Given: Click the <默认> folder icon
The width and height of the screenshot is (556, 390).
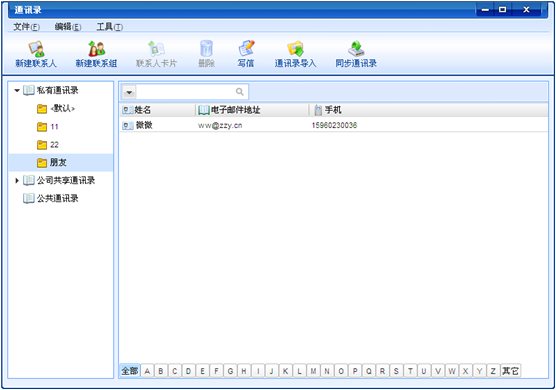Looking at the screenshot, I should [42, 109].
